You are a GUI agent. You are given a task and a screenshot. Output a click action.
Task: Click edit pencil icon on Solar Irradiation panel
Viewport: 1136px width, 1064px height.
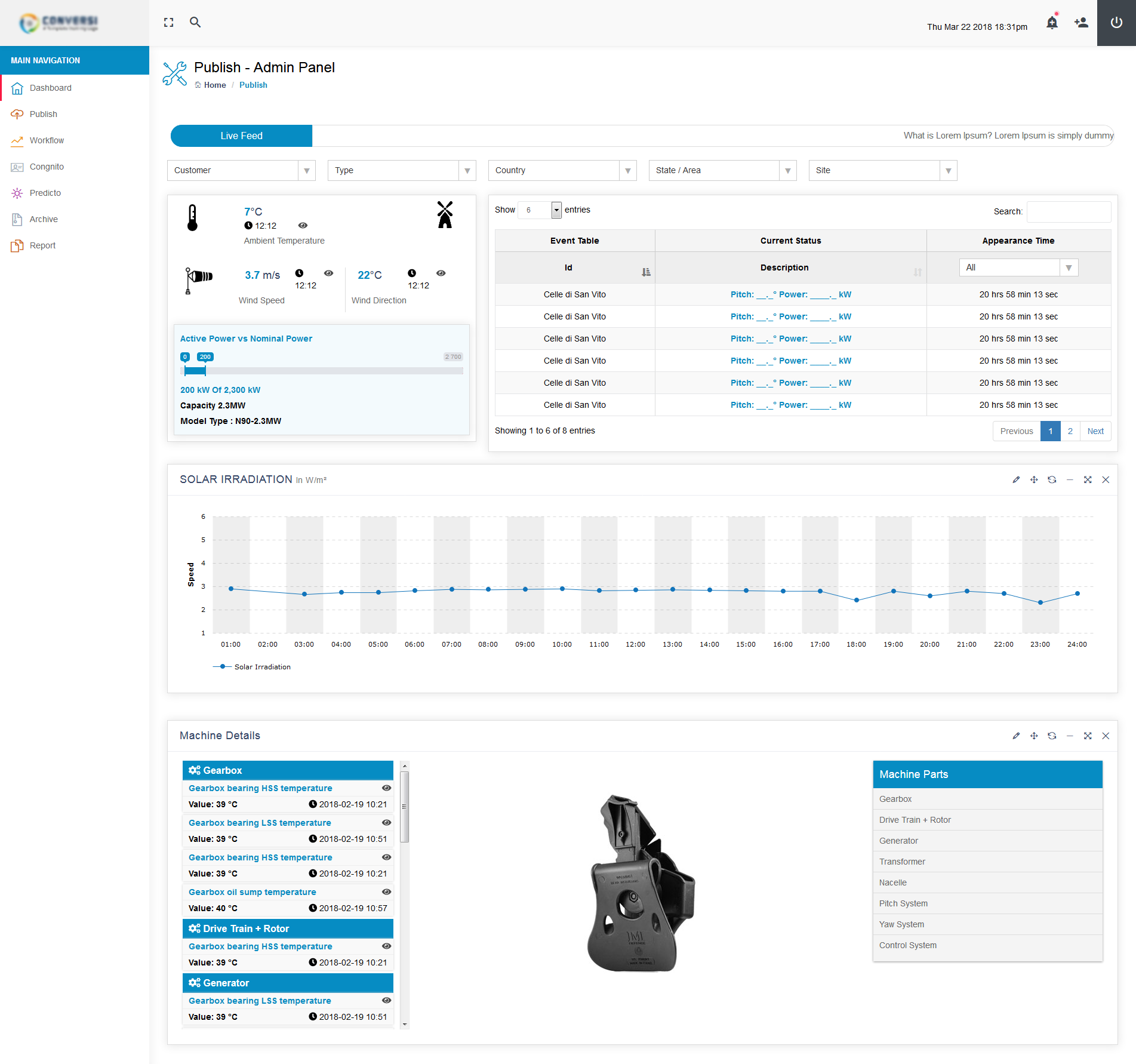coord(1016,480)
